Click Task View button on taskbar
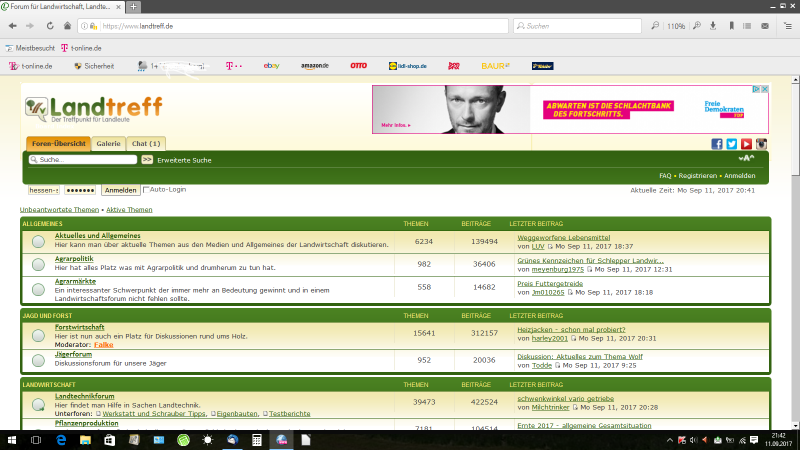The height and width of the screenshot is (450, 800). point(36,440)
